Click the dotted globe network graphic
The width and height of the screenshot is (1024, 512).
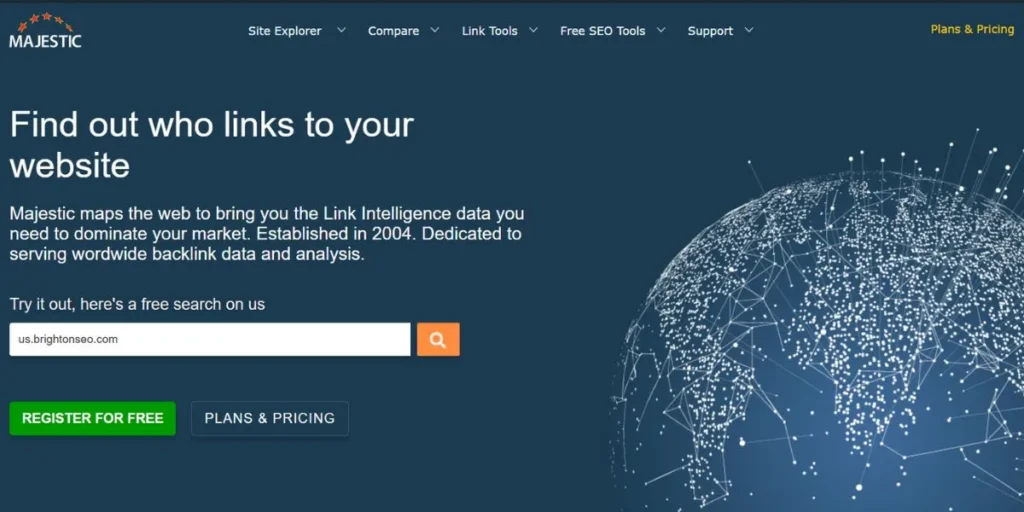(830, 330)
